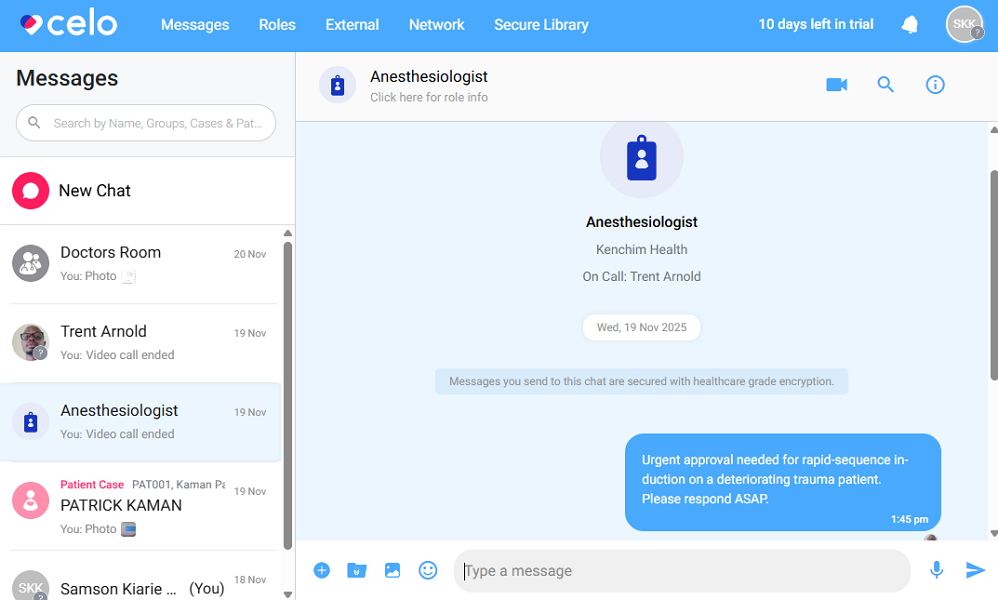Image resolution: width=998 pixels, height=600 pixels.
Task: Open notifications via the bell icon
Action: click(x=909, y=24)
